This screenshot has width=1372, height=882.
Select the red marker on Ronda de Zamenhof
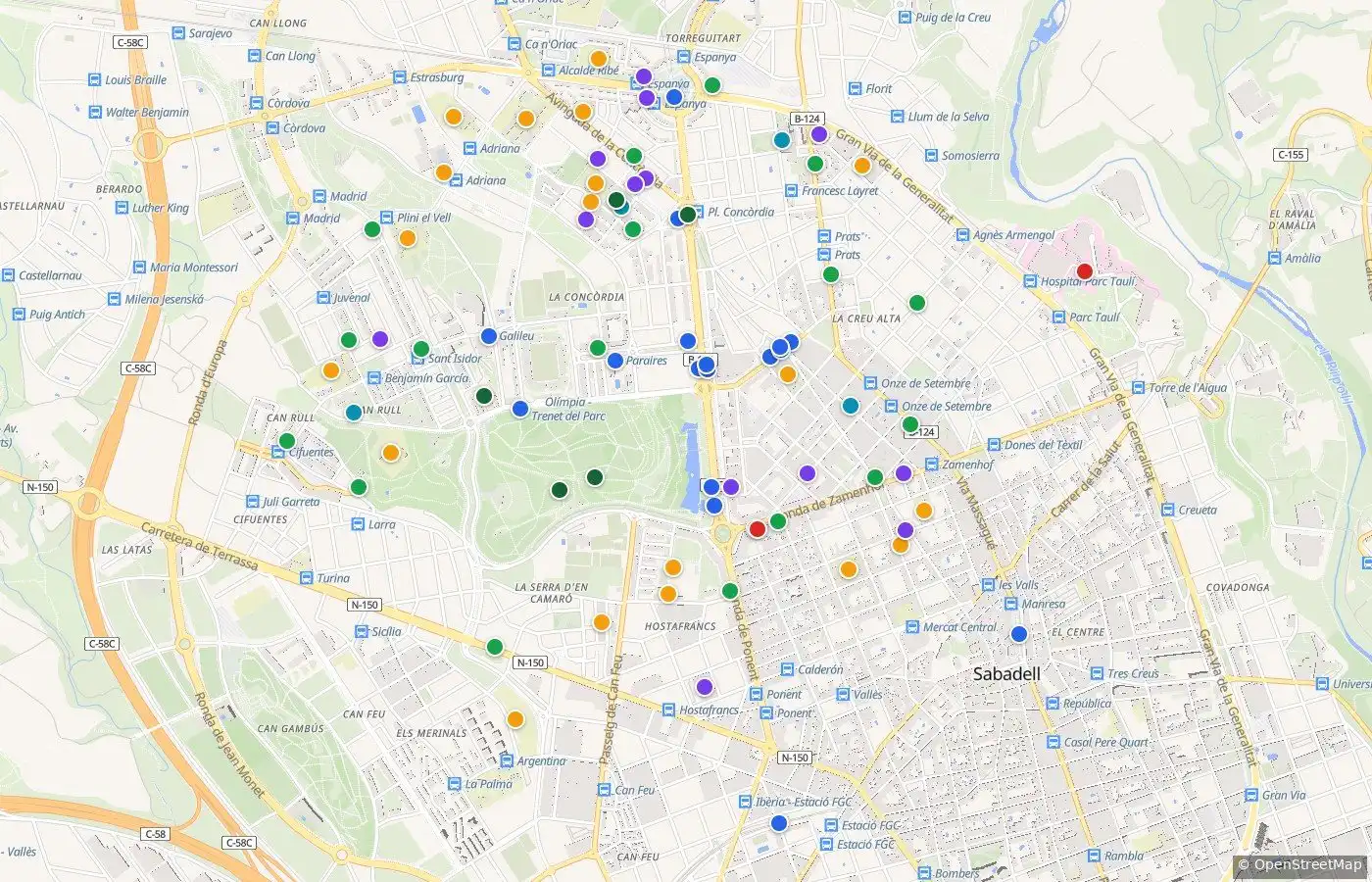point(757,529)
